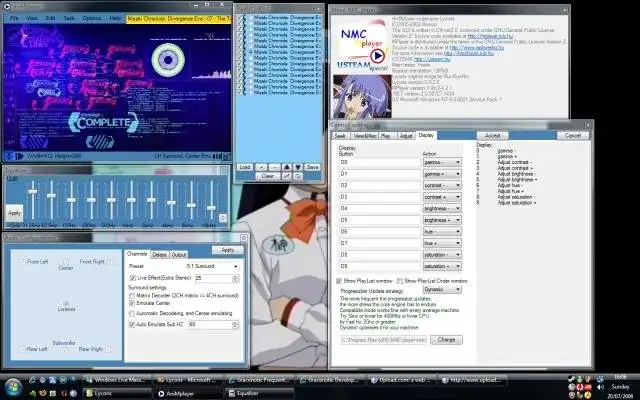
Task: Click Accept in the settings window
Action: (x=492, y=136)
